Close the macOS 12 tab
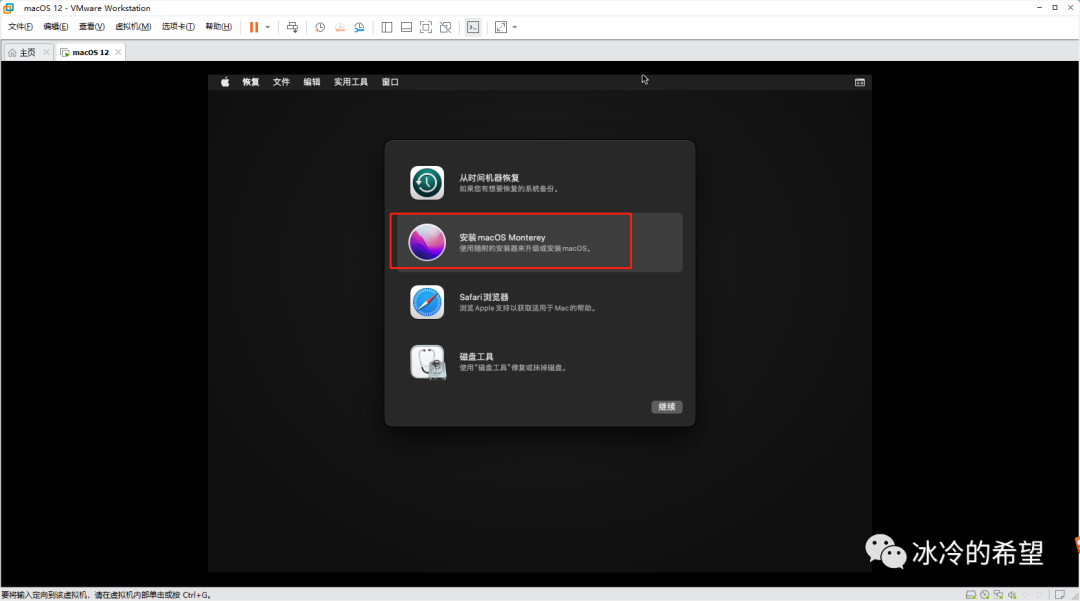The height and width of the screenshot is (601, 1080). point(118,52)
